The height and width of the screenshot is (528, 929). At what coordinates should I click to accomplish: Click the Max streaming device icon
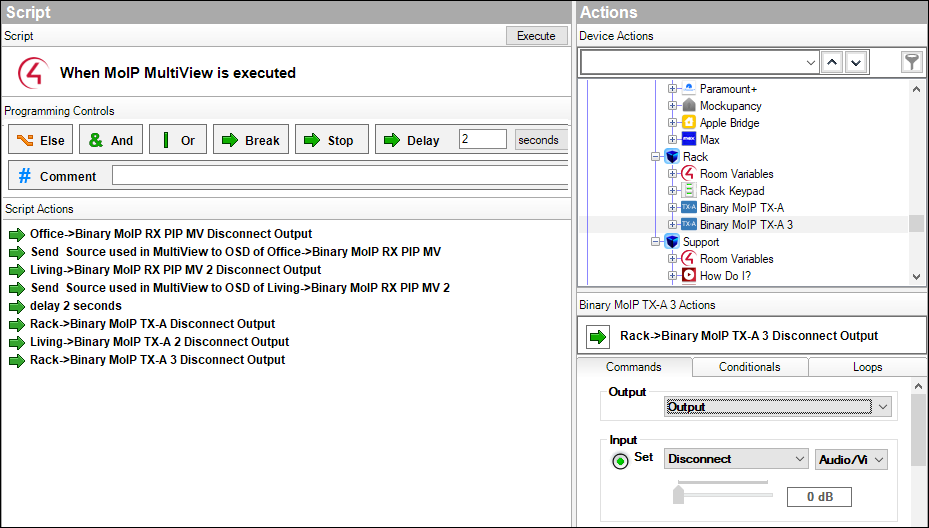point(688,140)
